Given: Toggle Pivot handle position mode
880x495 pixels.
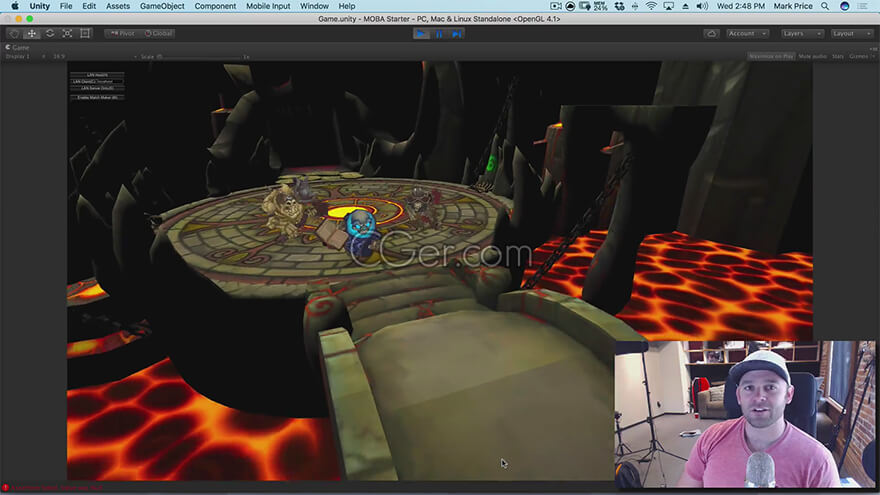Looking at the screenshot, I should [123, 34].
